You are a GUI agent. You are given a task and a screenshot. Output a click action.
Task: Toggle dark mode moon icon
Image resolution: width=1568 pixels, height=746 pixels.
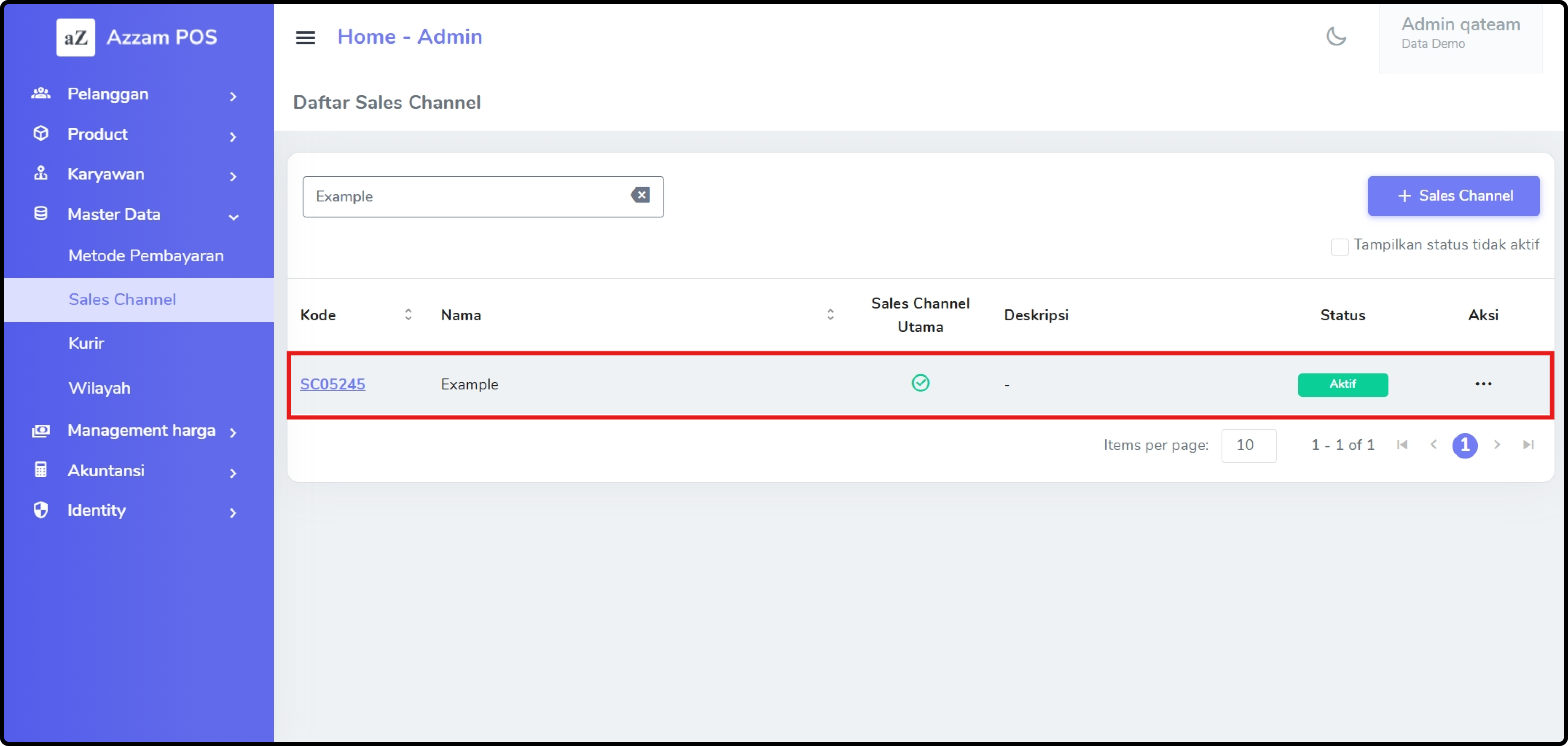[x=1335, y=37]
